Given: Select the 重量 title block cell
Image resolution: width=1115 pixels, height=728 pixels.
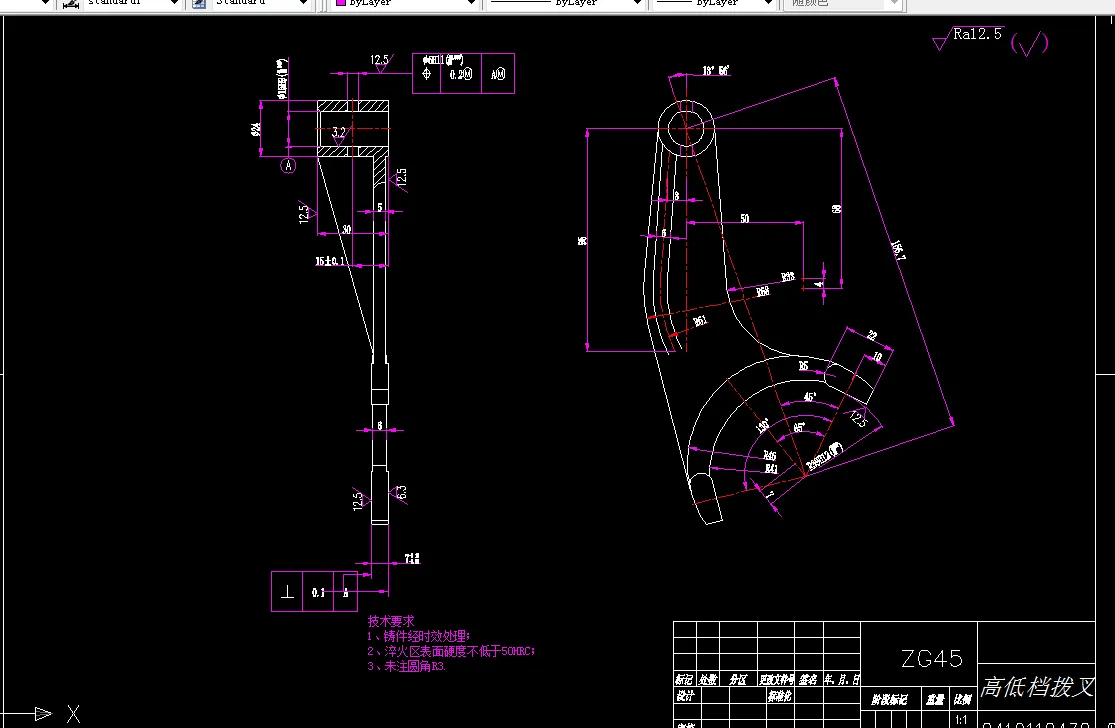Looking at the screenshot, I should tap(935, 700).
